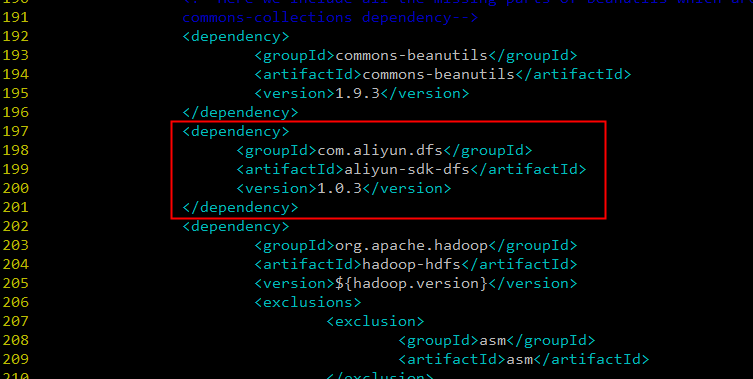Click the artifactId value aliyun-sdk-dfs
Screen dimensions: 753x379
pyautogui.click(x=407, y=169)
